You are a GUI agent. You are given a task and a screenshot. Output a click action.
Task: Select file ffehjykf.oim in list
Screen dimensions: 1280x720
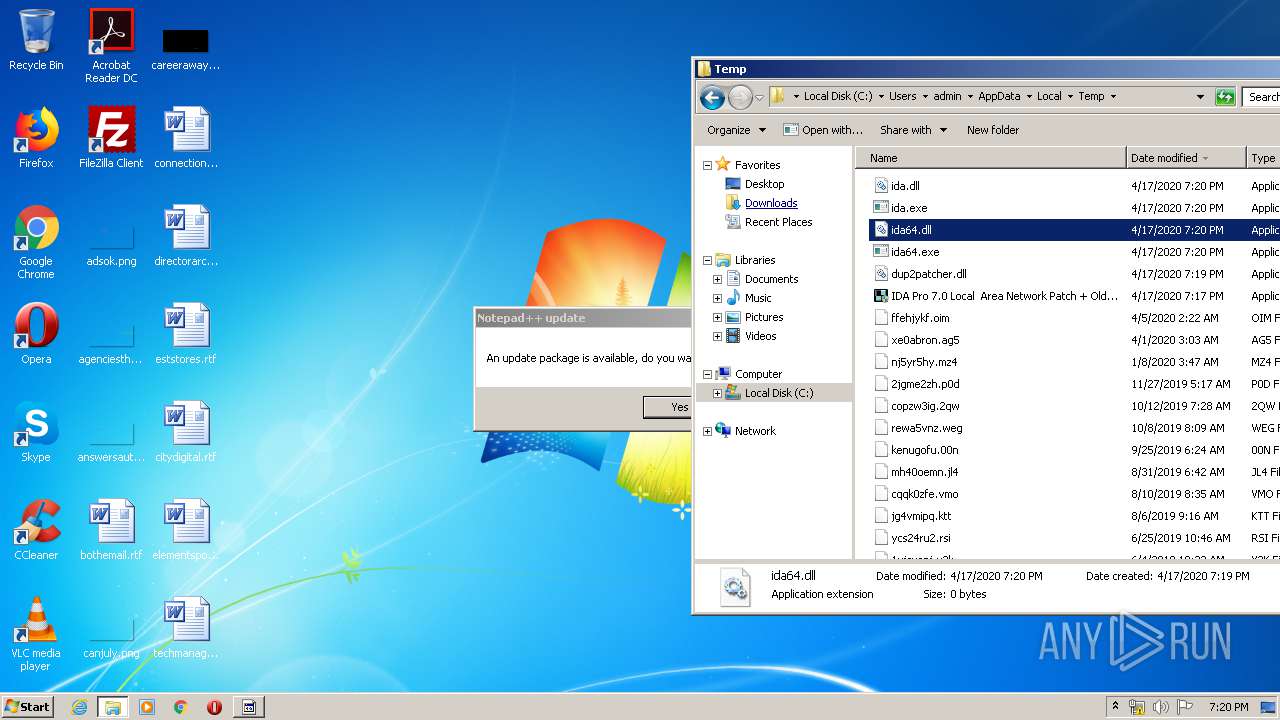pyautogui.click(x=920, y=318)
